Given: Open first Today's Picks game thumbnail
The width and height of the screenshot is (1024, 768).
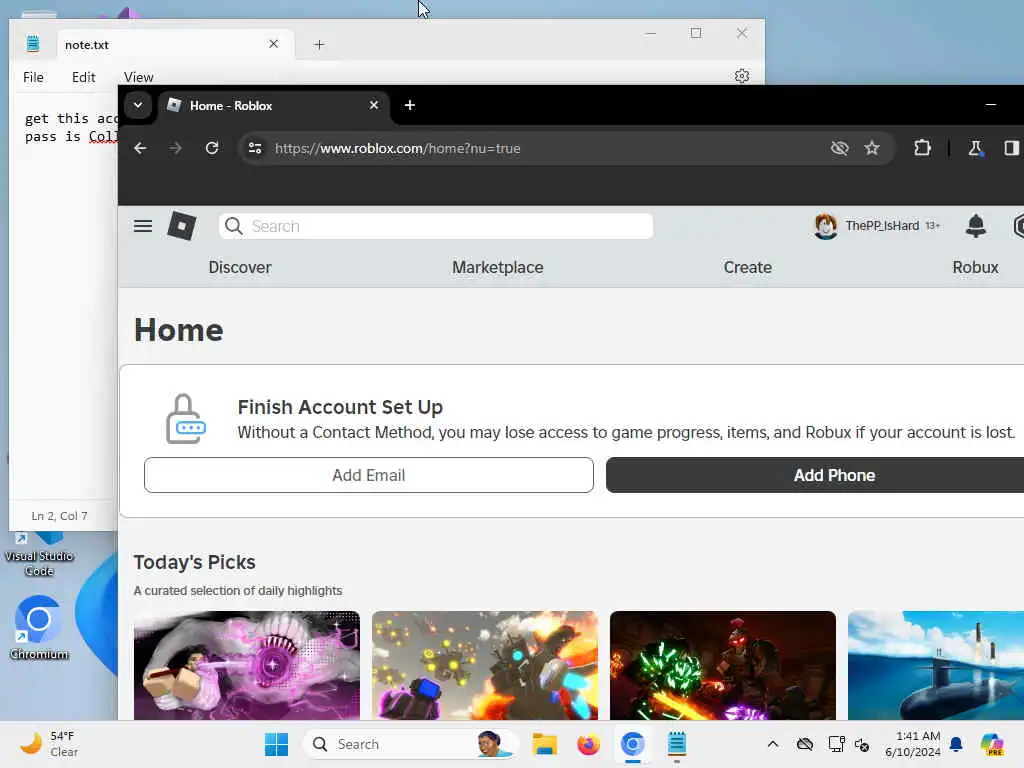Looking at the screenshot, I should click(x=247, y=665).
